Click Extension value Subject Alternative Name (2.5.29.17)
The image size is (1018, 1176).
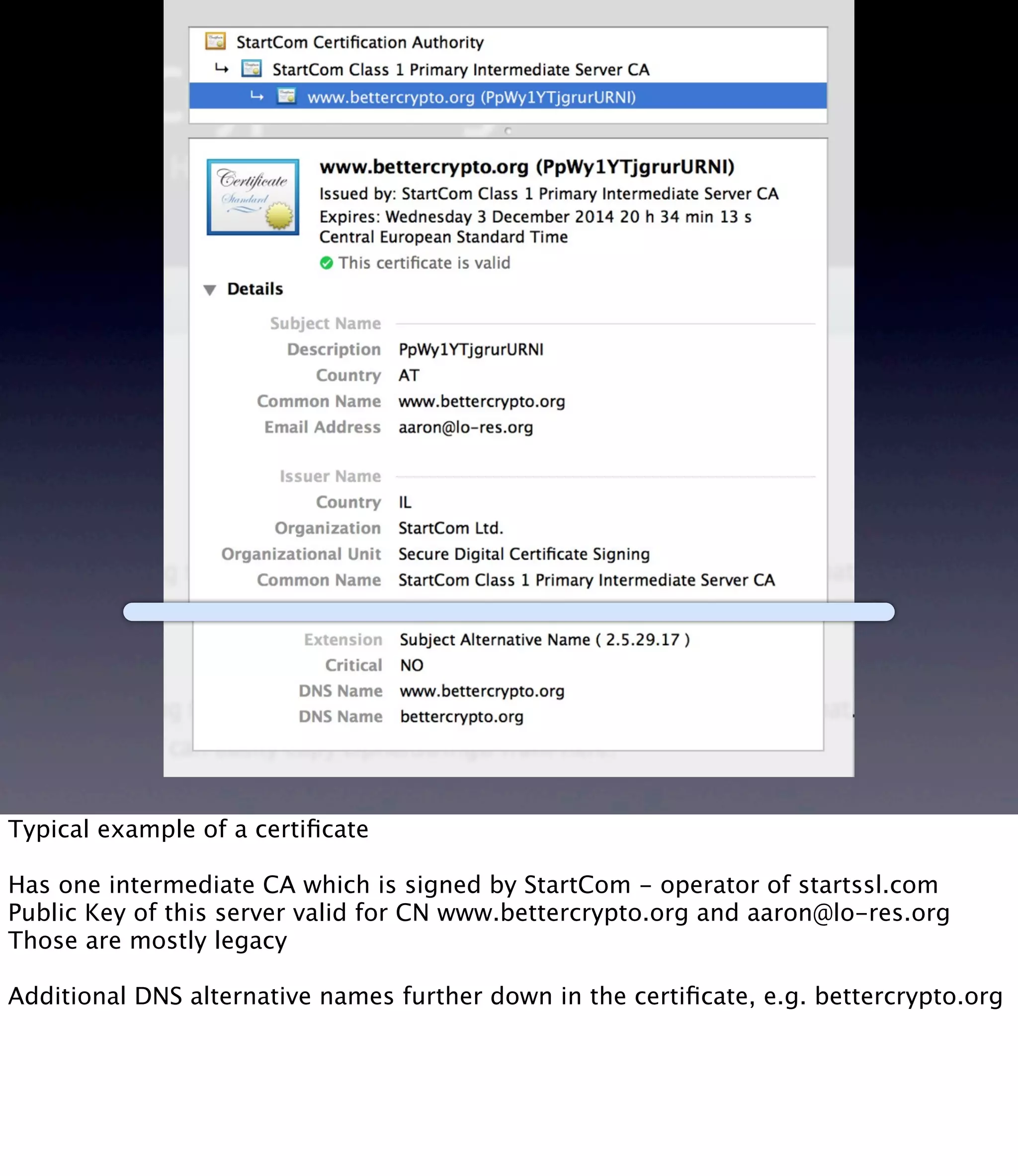coord(545,640)
